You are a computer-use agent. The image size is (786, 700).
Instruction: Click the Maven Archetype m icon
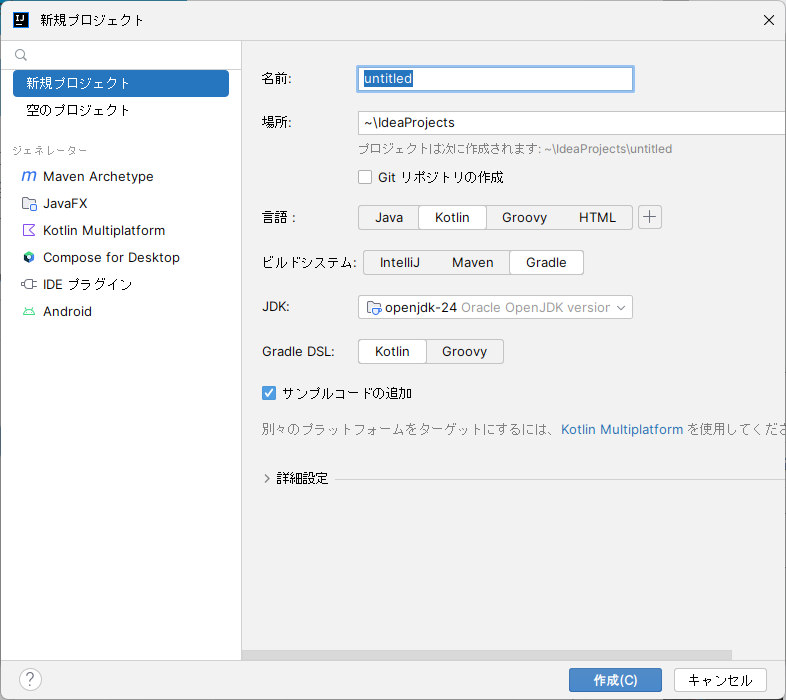29,176
